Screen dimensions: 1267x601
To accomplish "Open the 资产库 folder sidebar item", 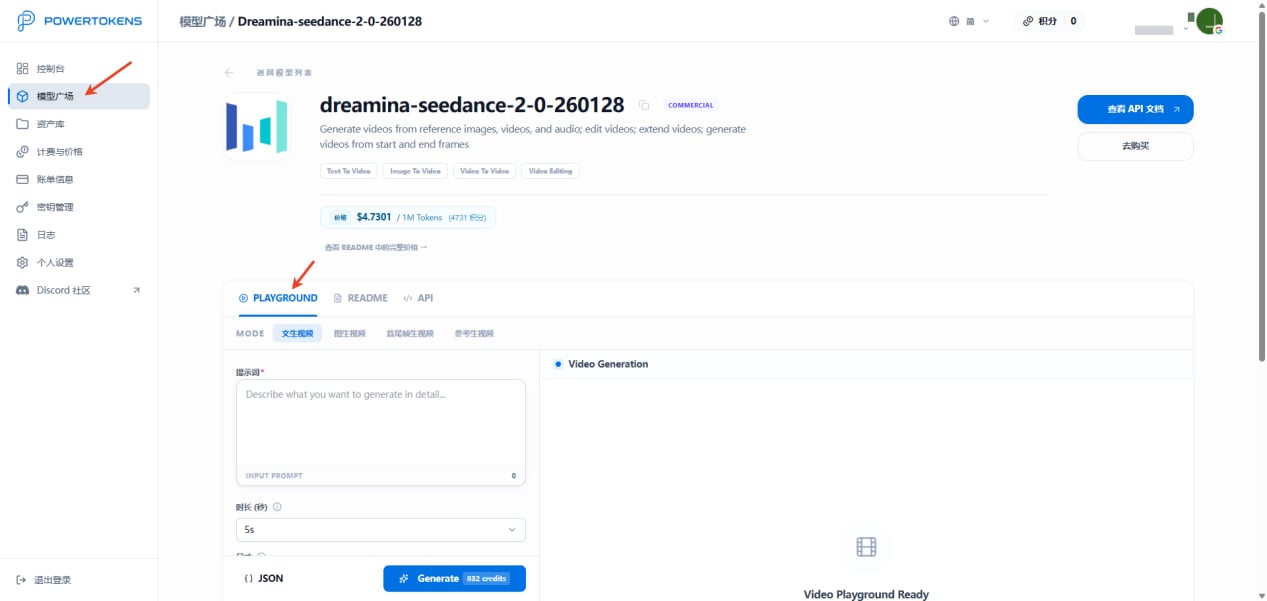I will click(78, 124).
